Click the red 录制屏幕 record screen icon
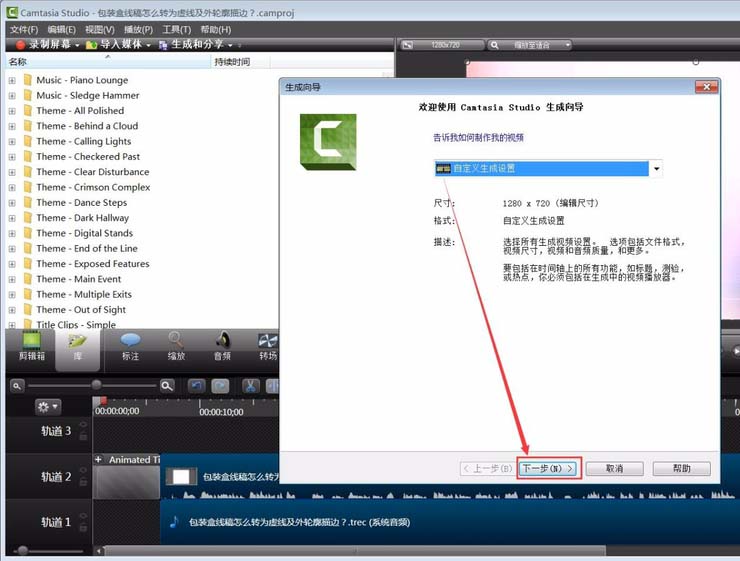This screenshot has width=740, height=561. coord(20,45)
